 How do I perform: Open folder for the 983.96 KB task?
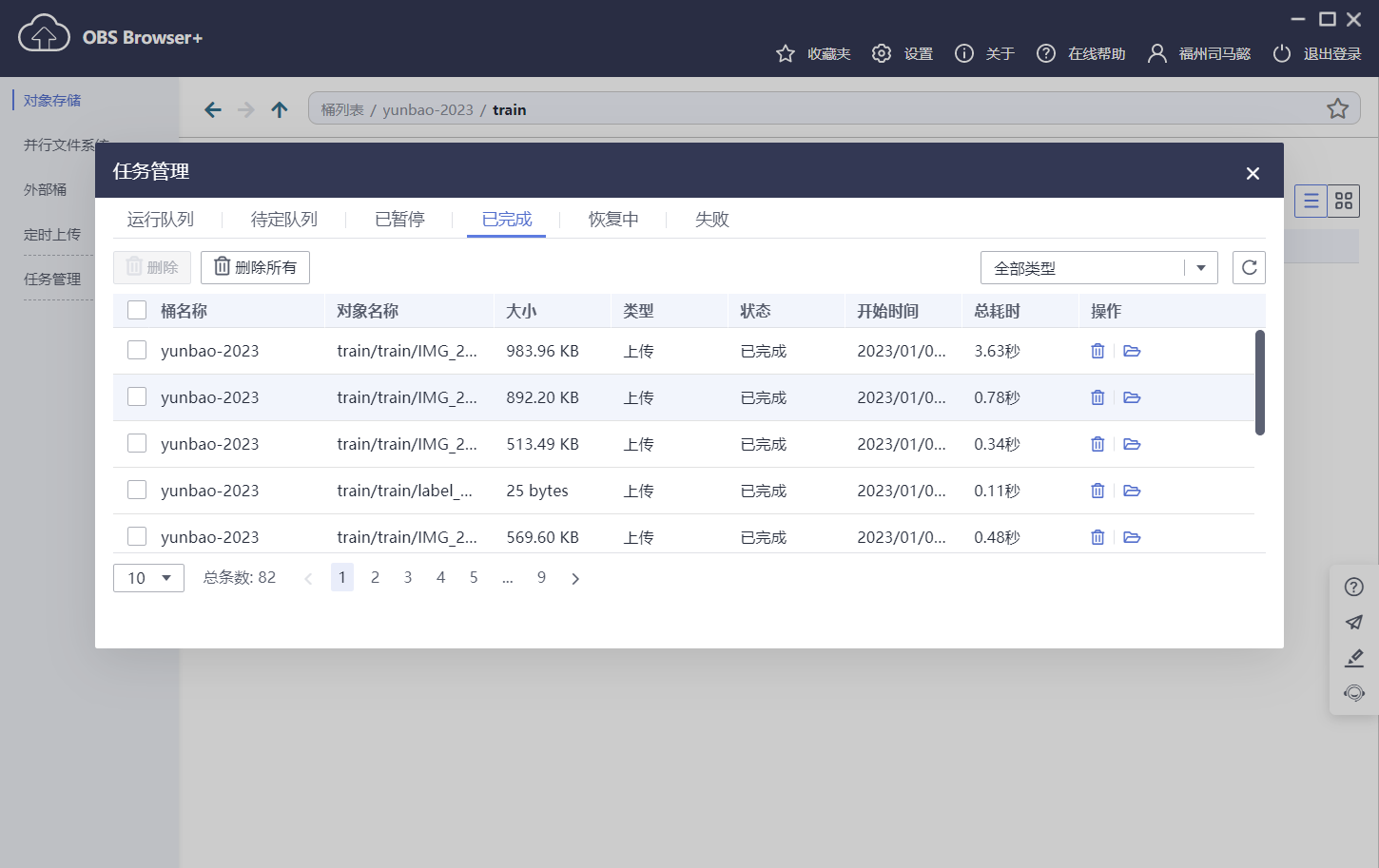[x=1132, y=351]
